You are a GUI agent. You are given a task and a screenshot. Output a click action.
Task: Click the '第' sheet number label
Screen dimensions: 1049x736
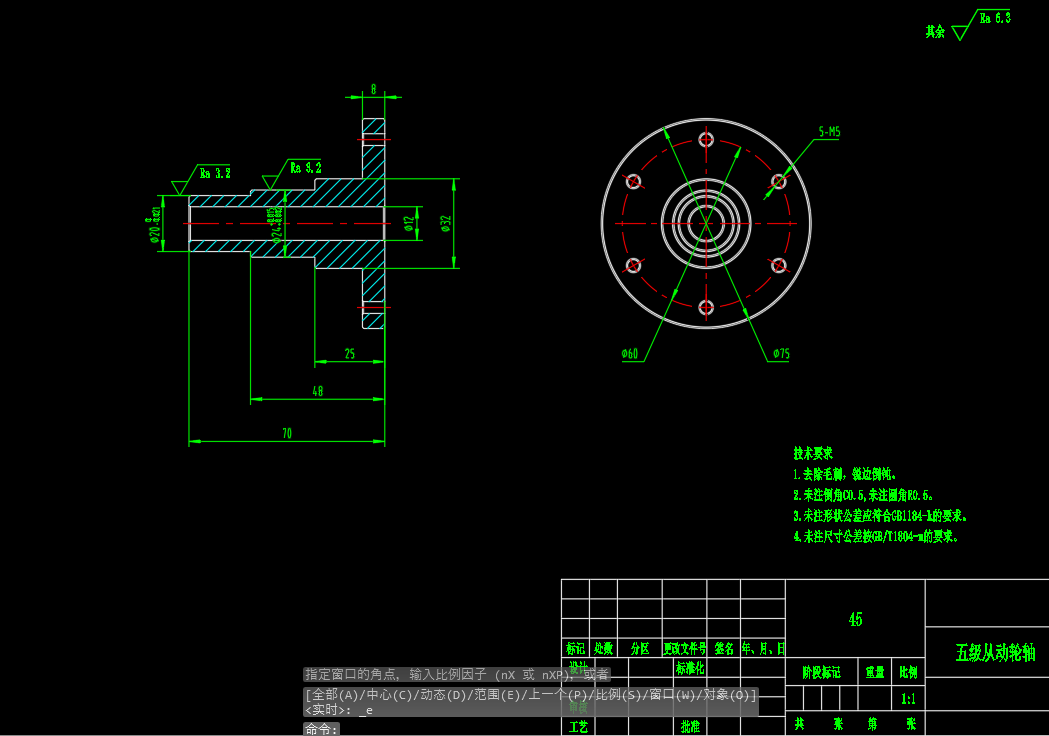click(x=872, y=724)
